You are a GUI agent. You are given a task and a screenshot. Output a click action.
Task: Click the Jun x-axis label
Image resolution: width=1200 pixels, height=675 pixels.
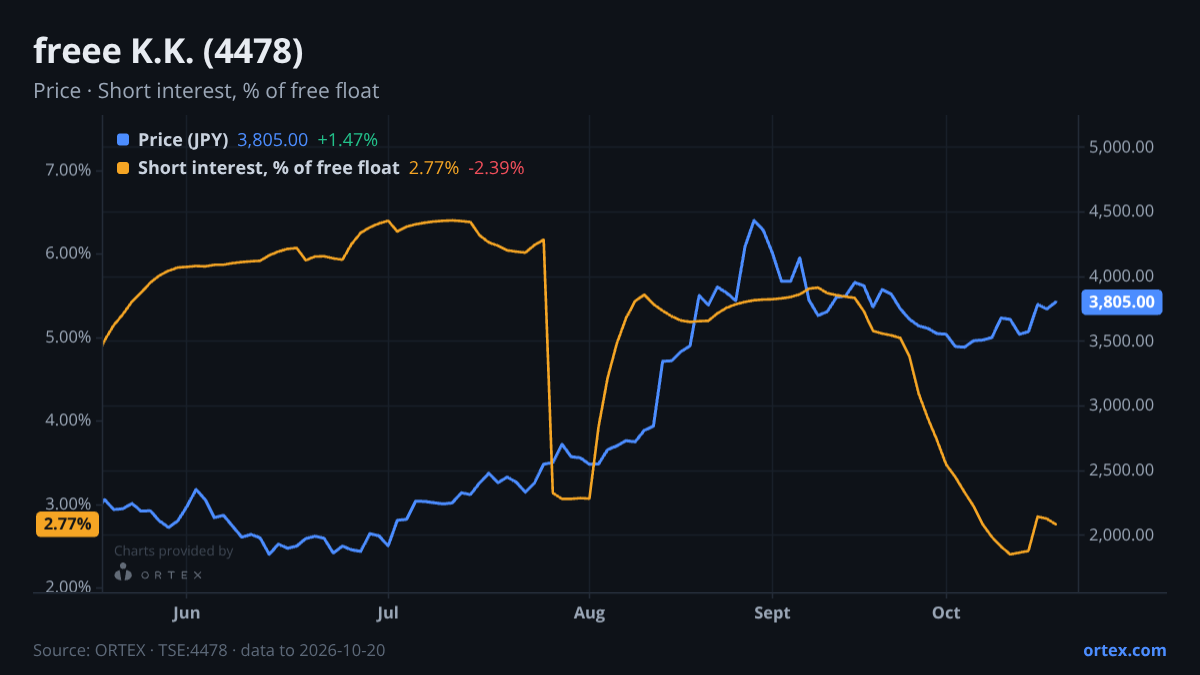[187, 612]
